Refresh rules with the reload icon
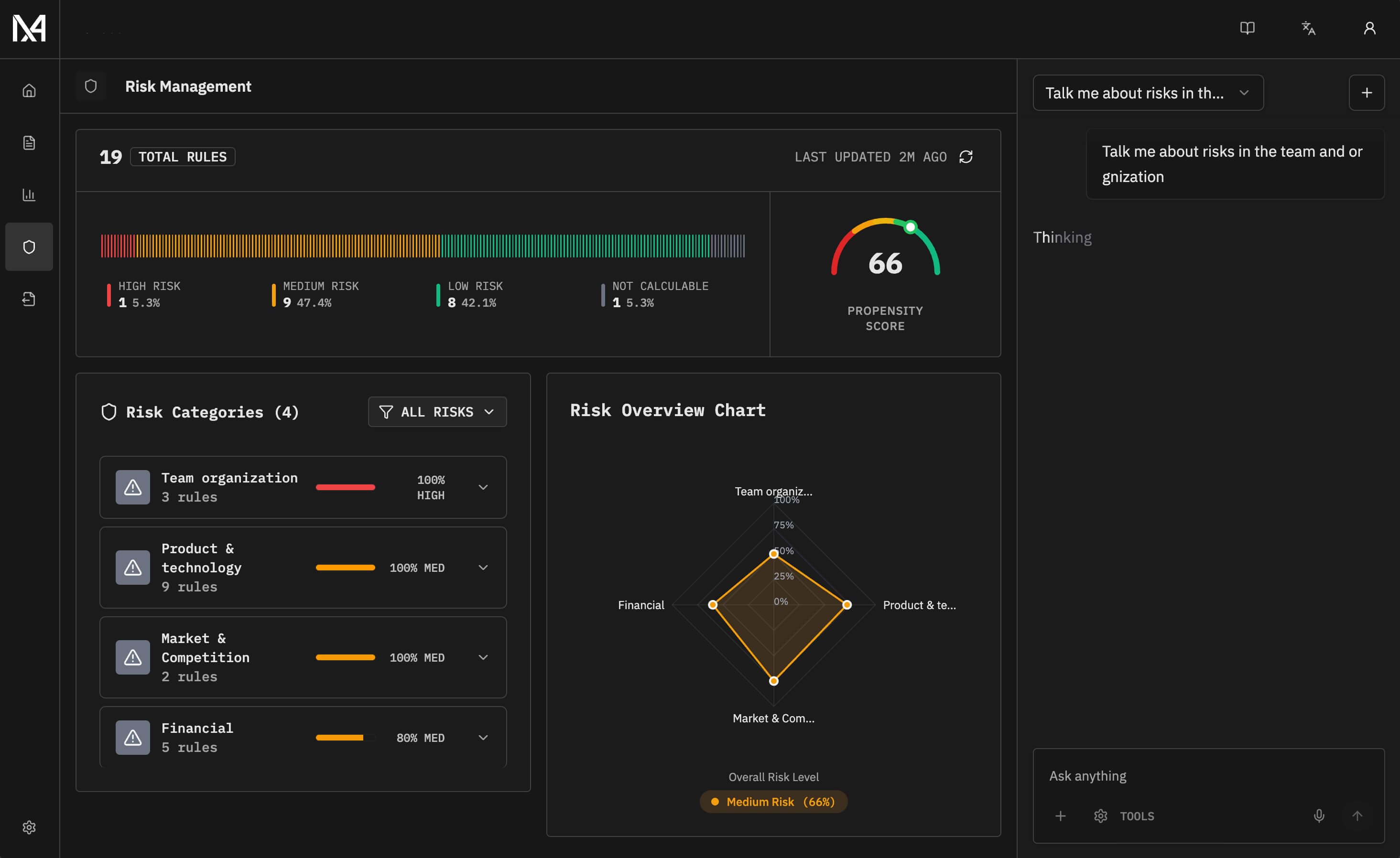This screenshot has height=858, width=1400. [x=967, y=157]
